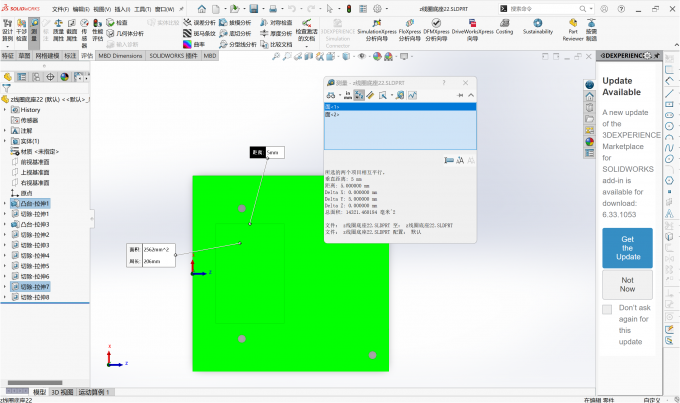Pin the 3DEXPERIENCE task pane

click(x=657, y=56)
